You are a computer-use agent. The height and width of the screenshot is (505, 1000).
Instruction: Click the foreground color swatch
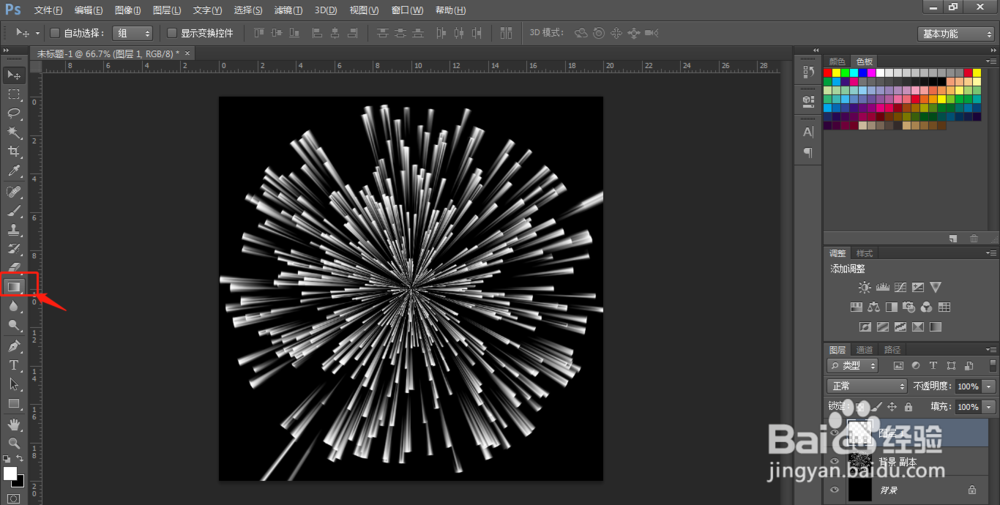tap(10, 473)
